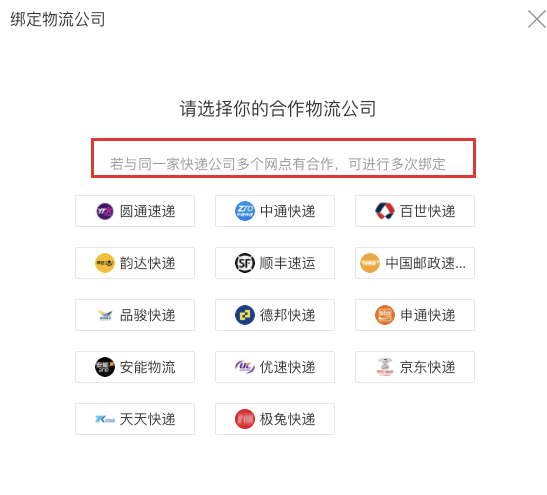
Task: Click the yellow 韵达快递 logo icon
Action: click(x=105, y=263)
